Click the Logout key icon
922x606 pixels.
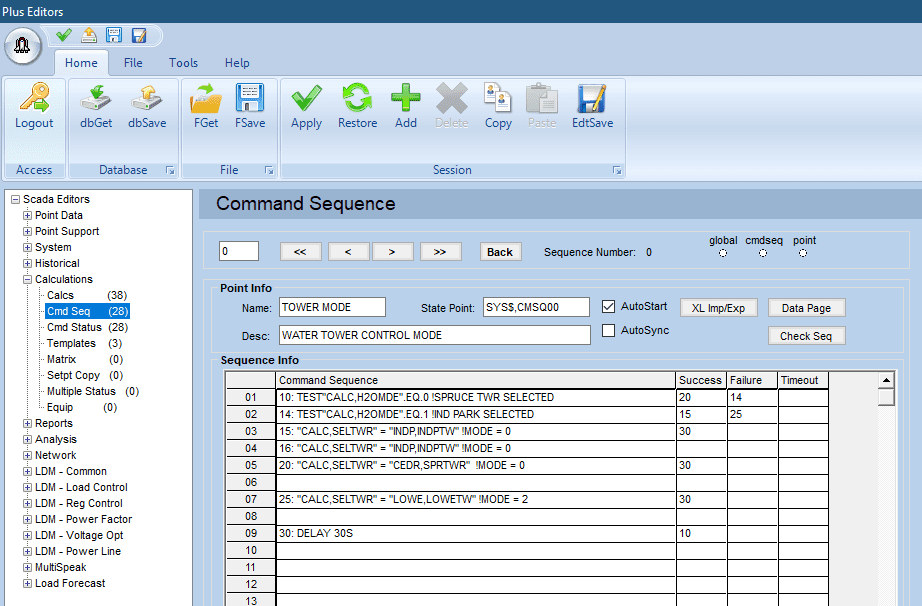(x=34, y=98)
